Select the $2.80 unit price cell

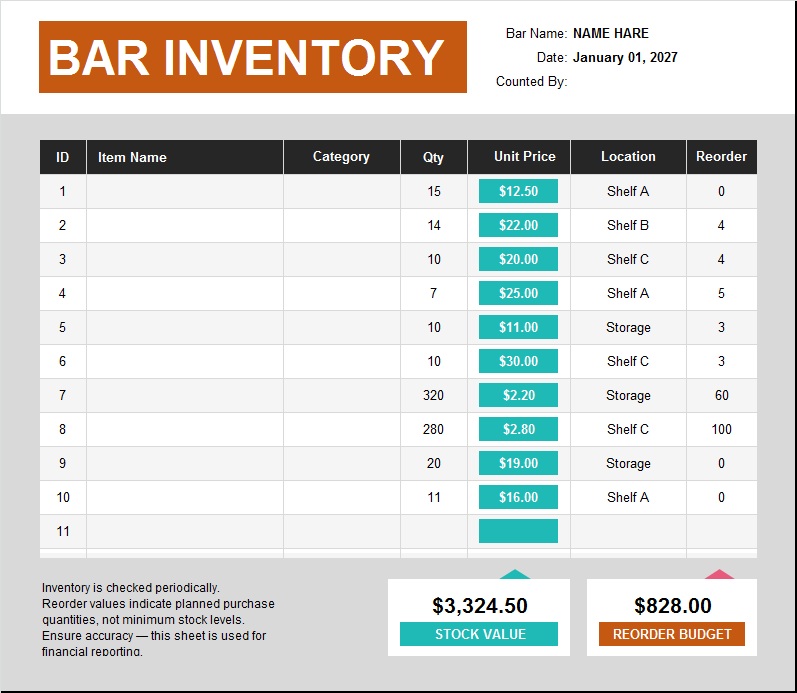pyautogui.click(x=518, y=429)
